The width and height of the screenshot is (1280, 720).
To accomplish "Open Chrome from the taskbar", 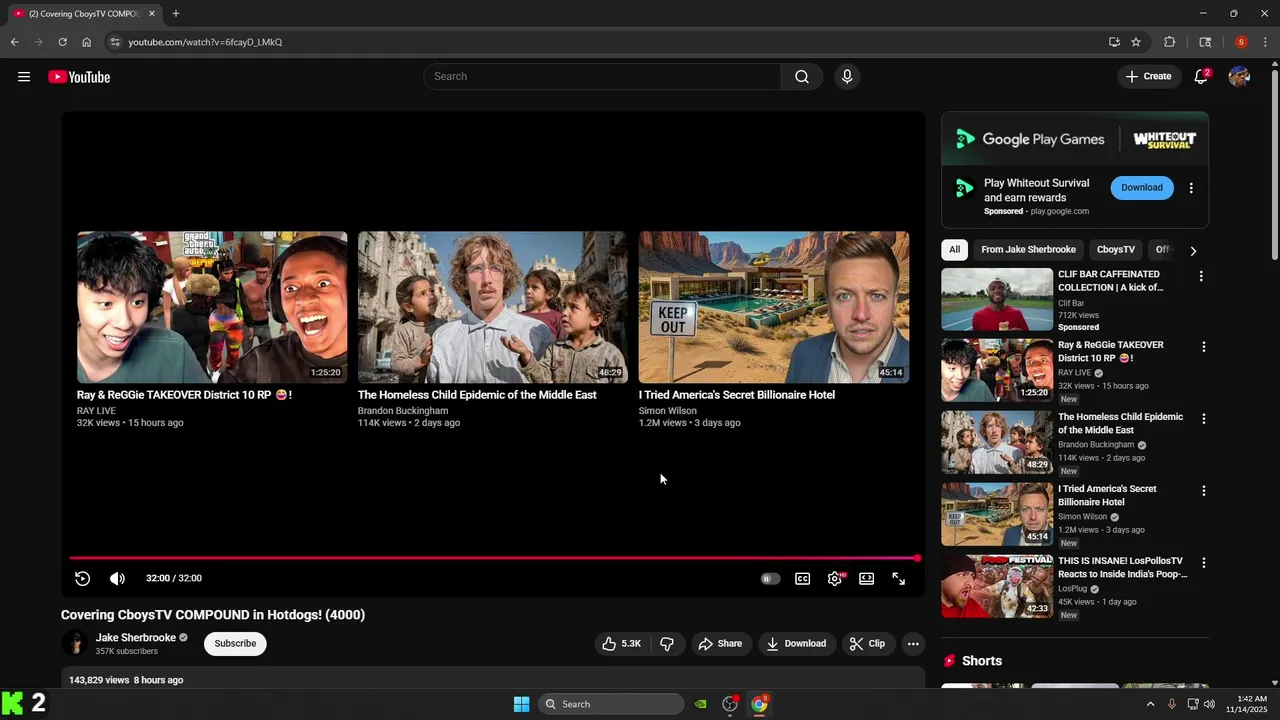I will [x=759, y=704].
